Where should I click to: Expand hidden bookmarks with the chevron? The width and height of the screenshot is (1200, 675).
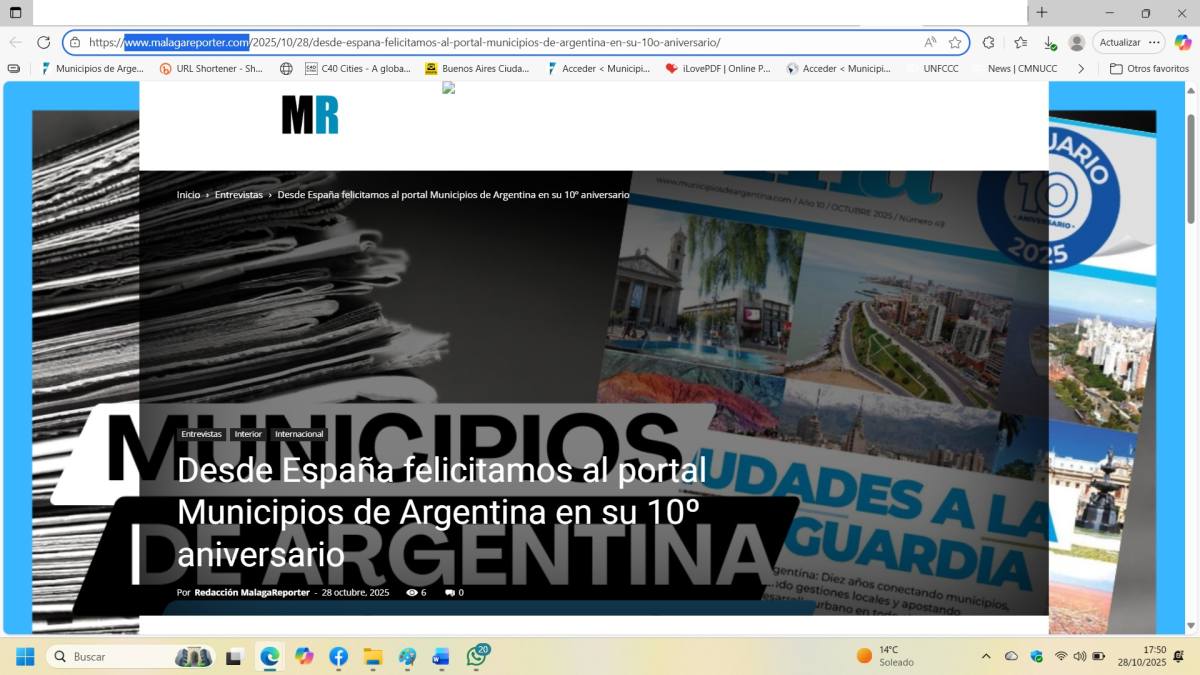pyautogui.click(x=1080, y=69)
